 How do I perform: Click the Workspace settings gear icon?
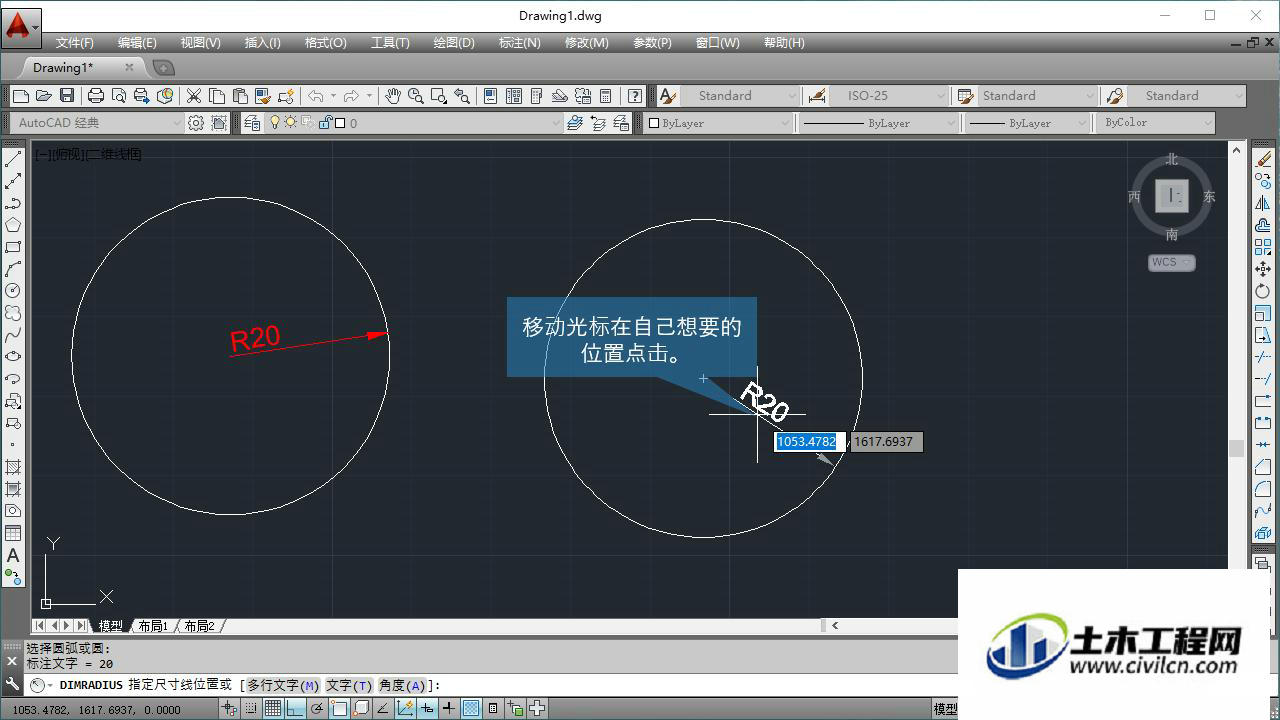[196, 123]
